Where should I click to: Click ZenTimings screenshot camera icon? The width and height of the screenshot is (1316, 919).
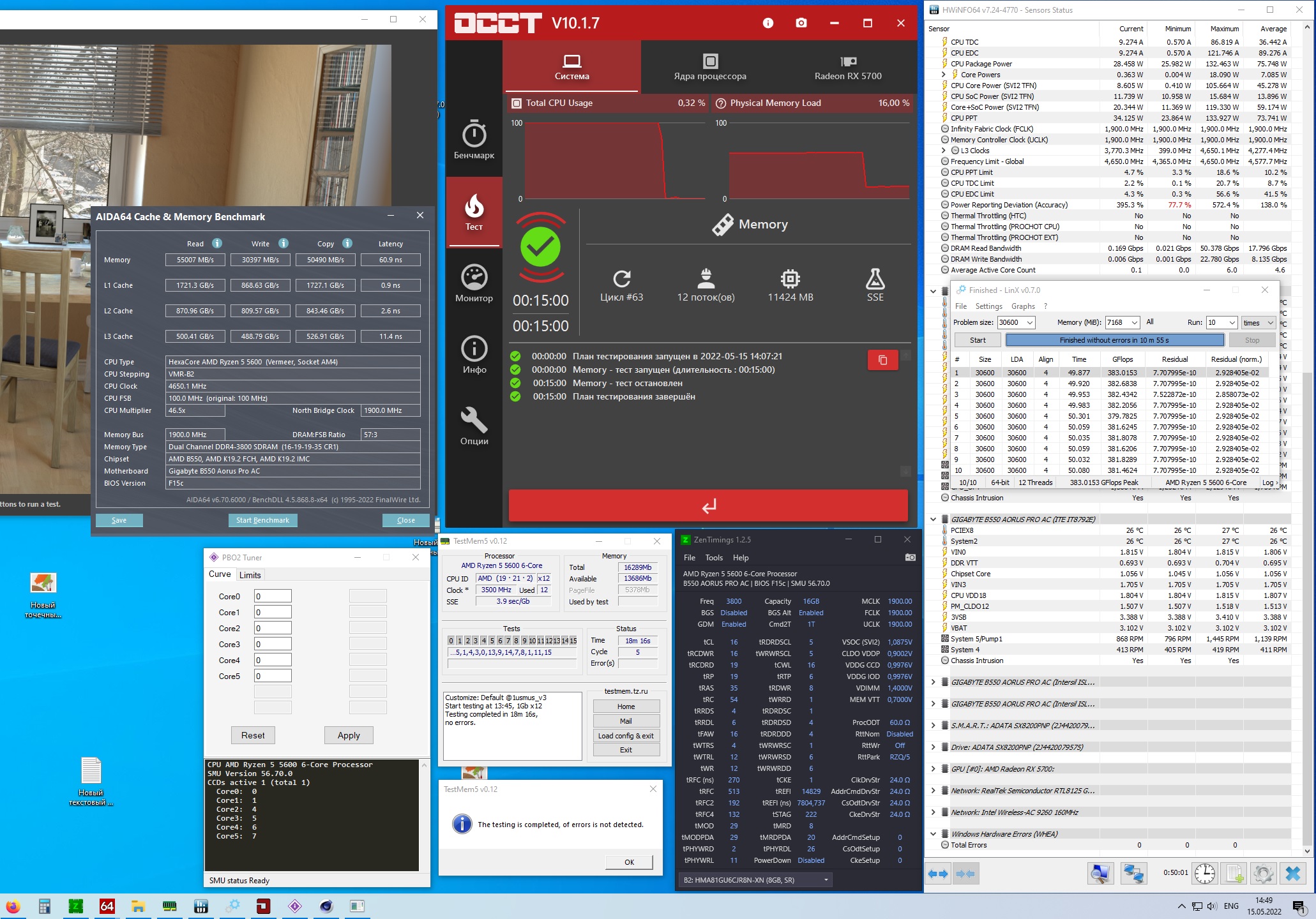(910, 557)
